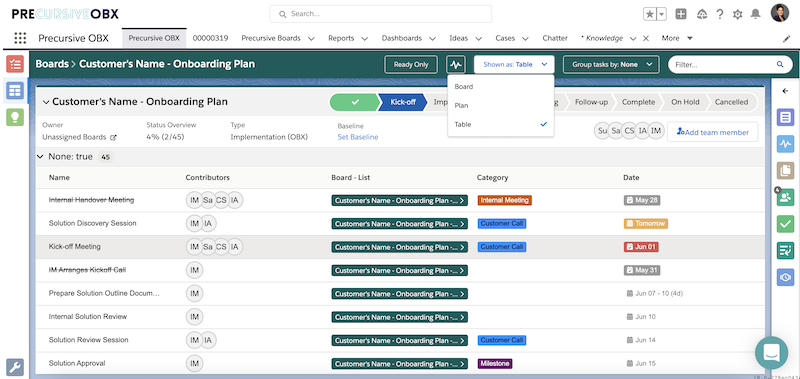Open the wrench tools icon
The image size is (800, 379).
pos(15,367)
